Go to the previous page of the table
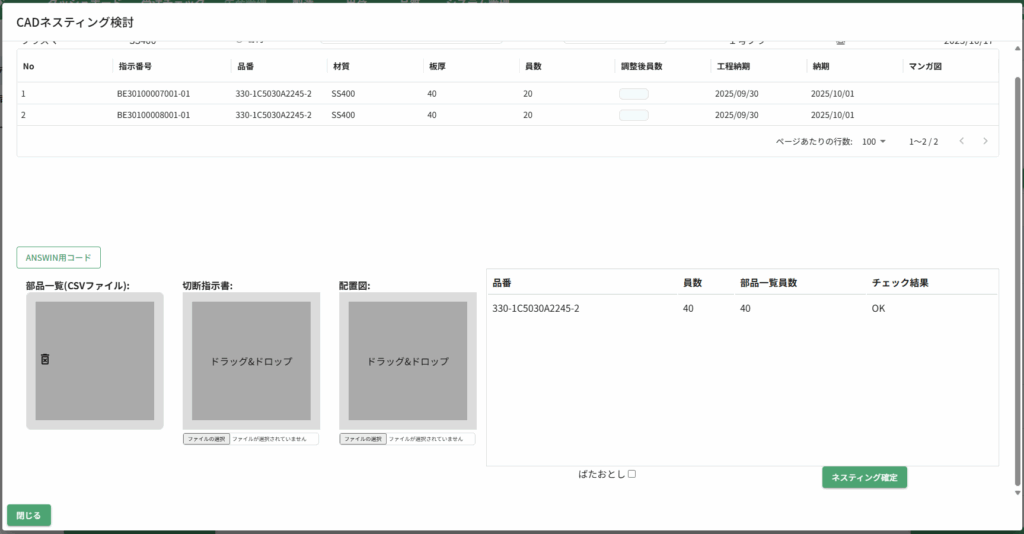This screenshot has width=1024, height=534. click(961, 141)
